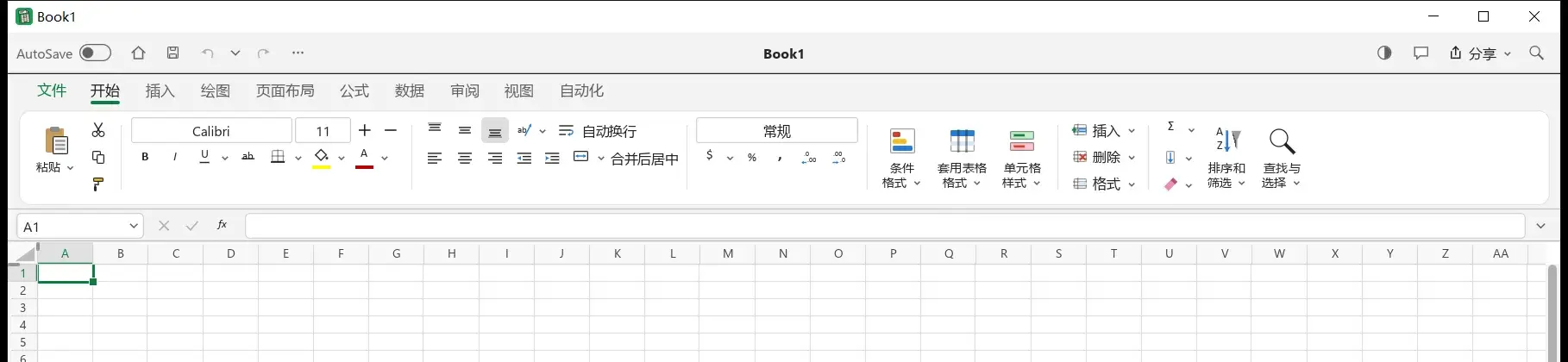
Task: Click the Borders icon
Action: (278, 157)
